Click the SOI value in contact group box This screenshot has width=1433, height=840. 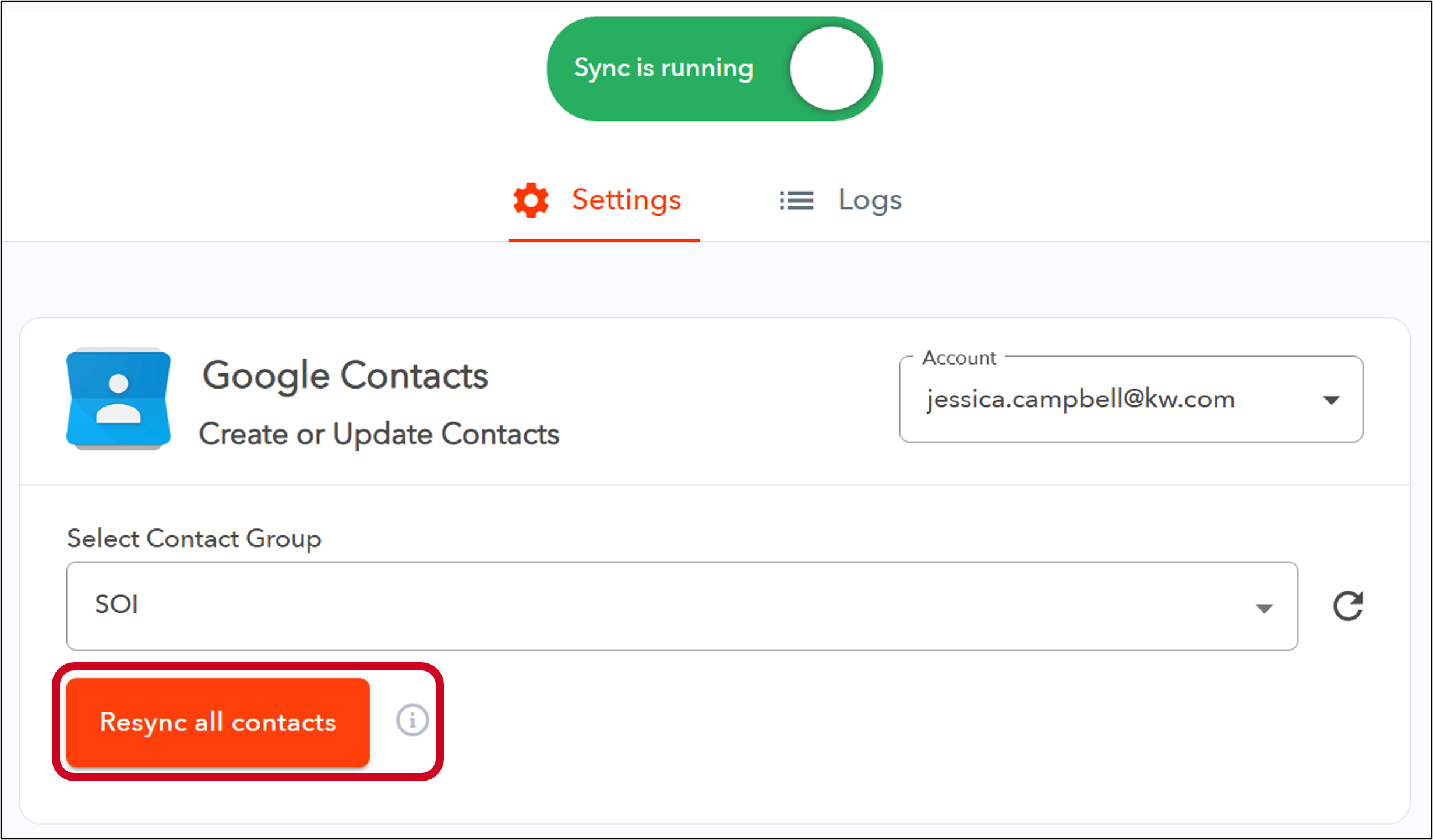point(117,605)
